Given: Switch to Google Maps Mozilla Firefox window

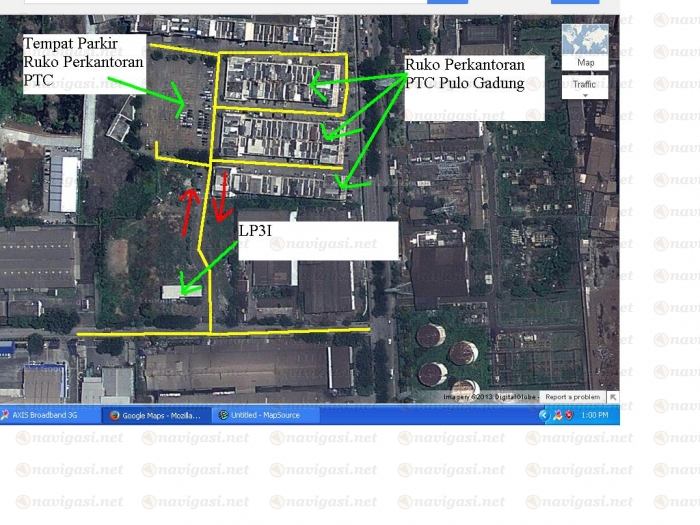Looking at the screenshot, I should click(x=154, y=415).
